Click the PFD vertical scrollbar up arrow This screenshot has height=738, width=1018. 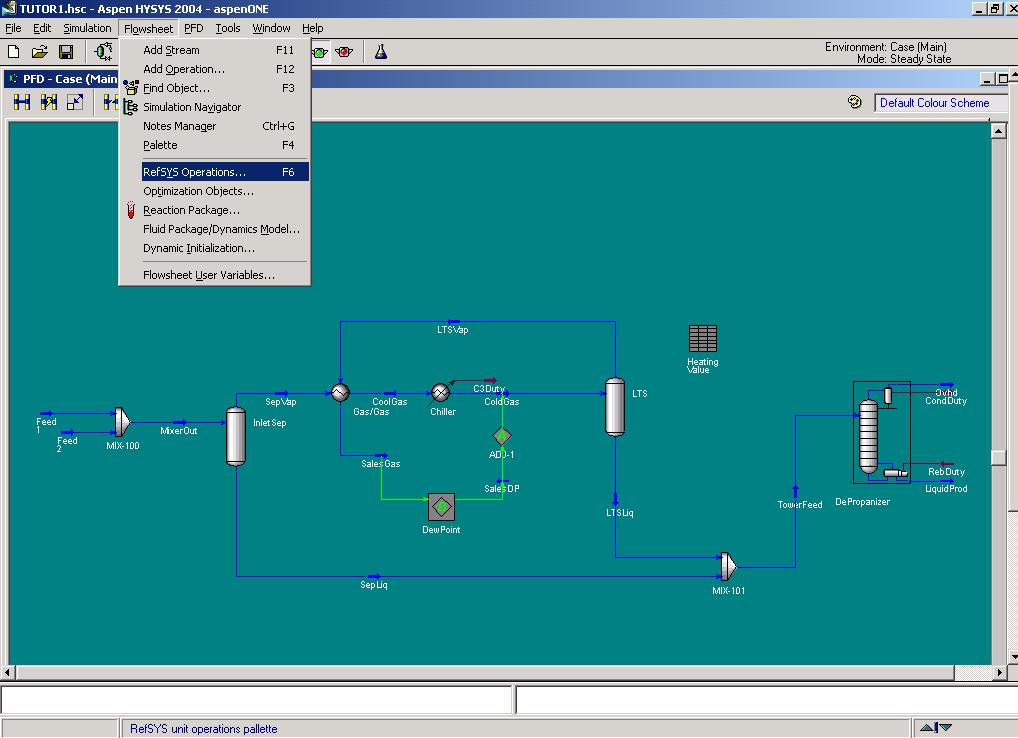[999, 130]
